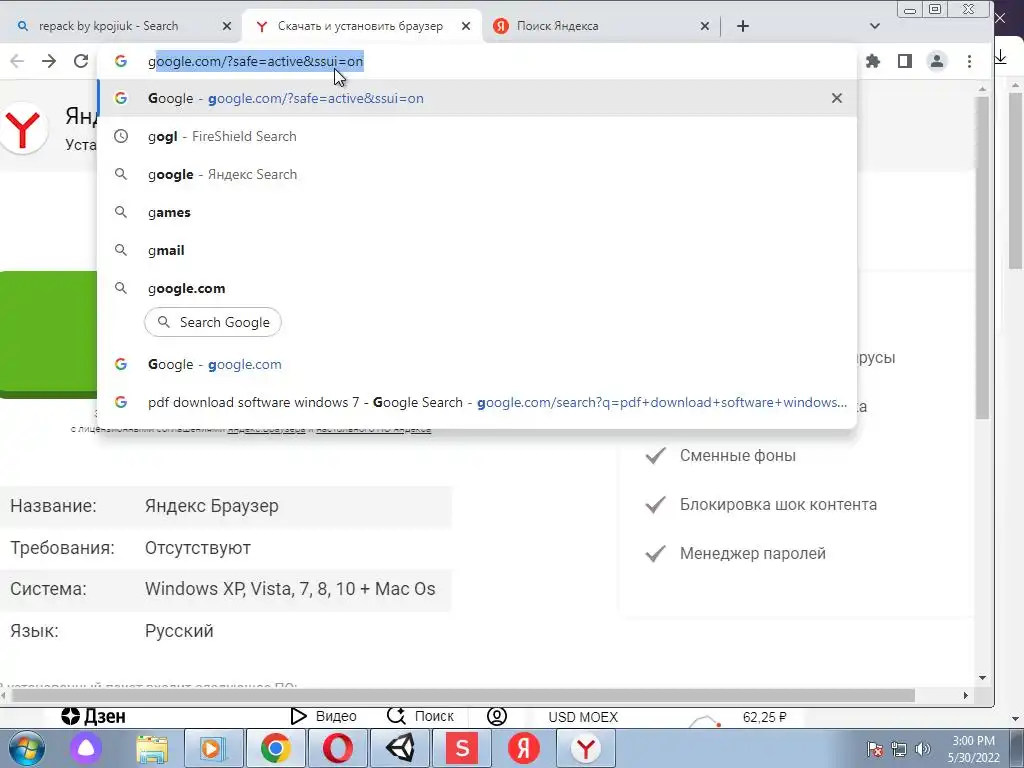
Task: Open the purple assistant icon in taskbar
Action: pos(86,748)
